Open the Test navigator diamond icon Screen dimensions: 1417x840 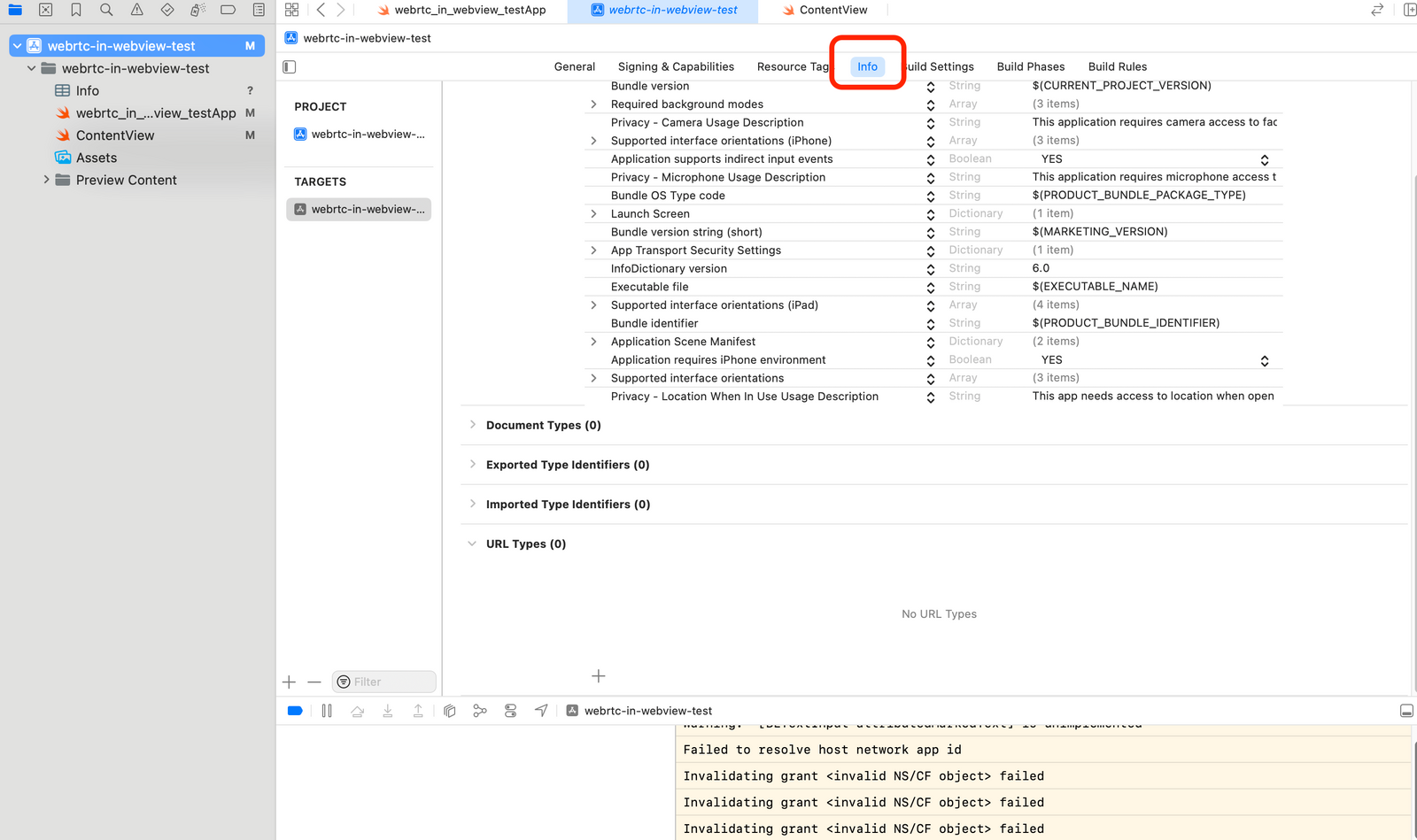point(167,10)
